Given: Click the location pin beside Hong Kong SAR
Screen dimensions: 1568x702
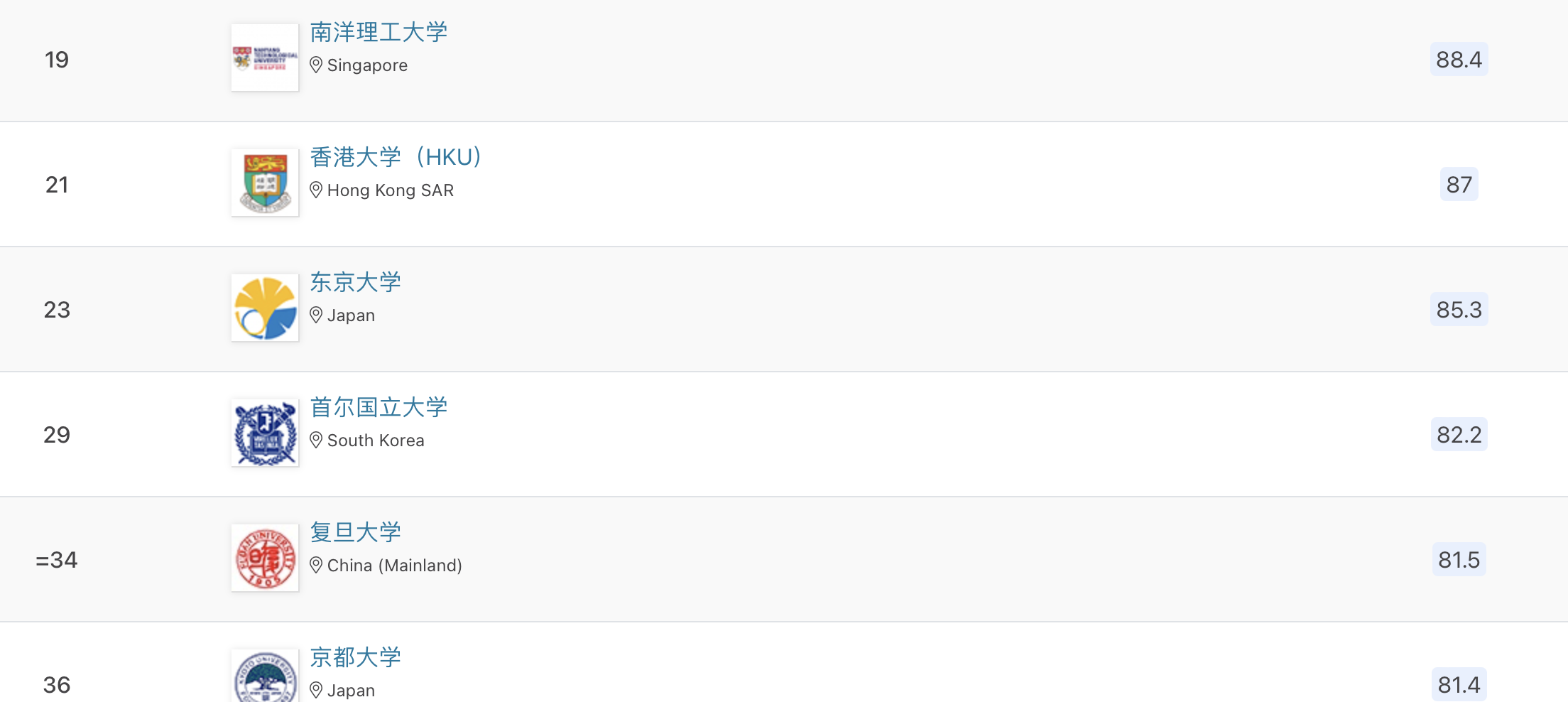Looking at the screenshot, I should tap(316, 190).
